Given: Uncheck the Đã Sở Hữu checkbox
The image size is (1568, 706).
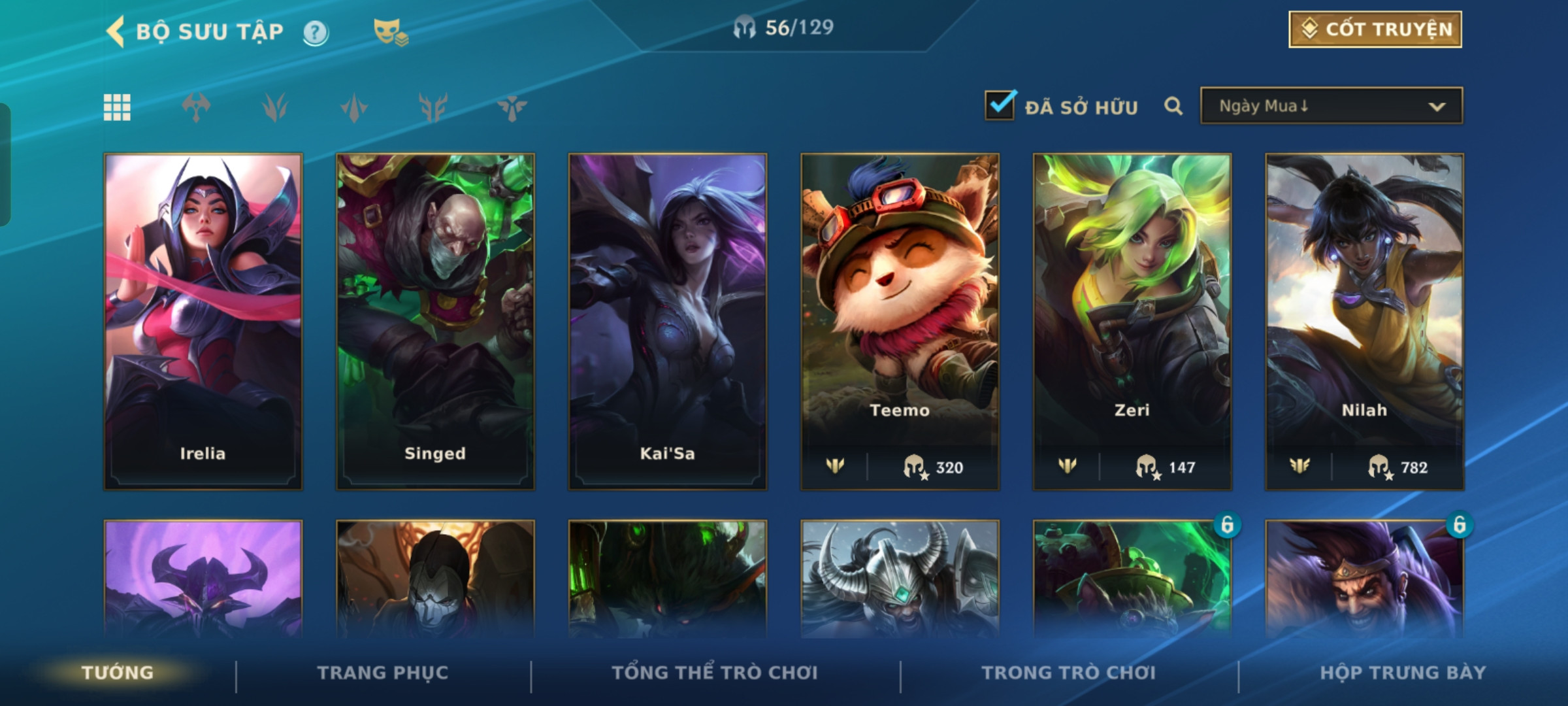Looking at the screenshot, I should tap(1000, 105).
